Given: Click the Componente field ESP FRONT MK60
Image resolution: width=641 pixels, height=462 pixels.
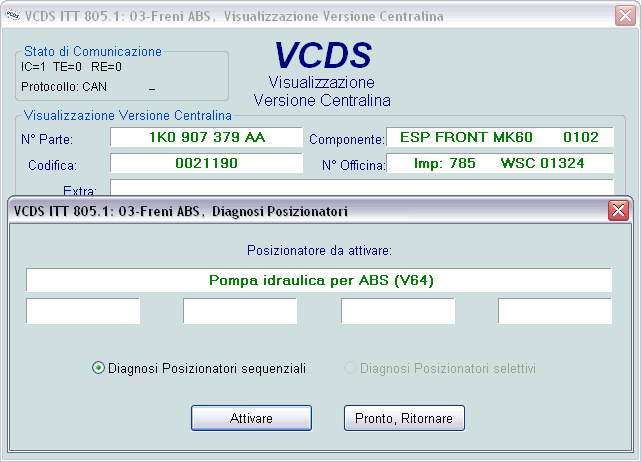Looking at the screenshot, I should [x=500, y=137].
